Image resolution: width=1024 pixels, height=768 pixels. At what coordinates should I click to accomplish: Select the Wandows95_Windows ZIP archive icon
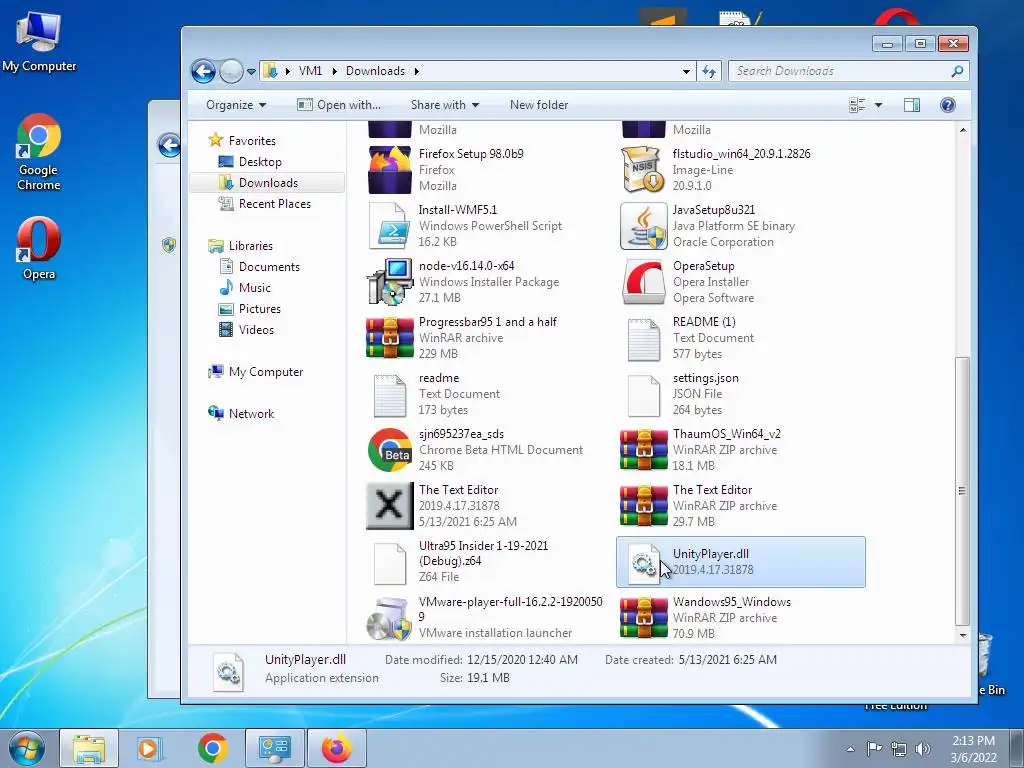[643, 618]
